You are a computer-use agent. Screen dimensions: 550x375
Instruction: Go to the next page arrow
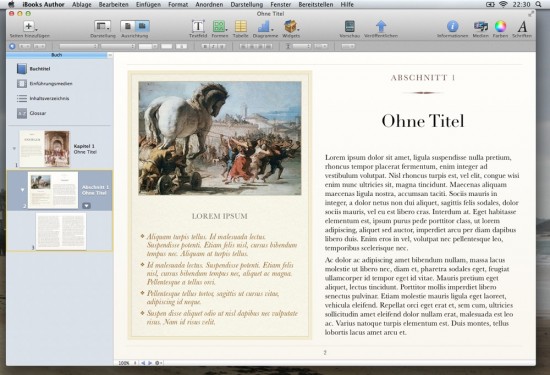(150, 363)
